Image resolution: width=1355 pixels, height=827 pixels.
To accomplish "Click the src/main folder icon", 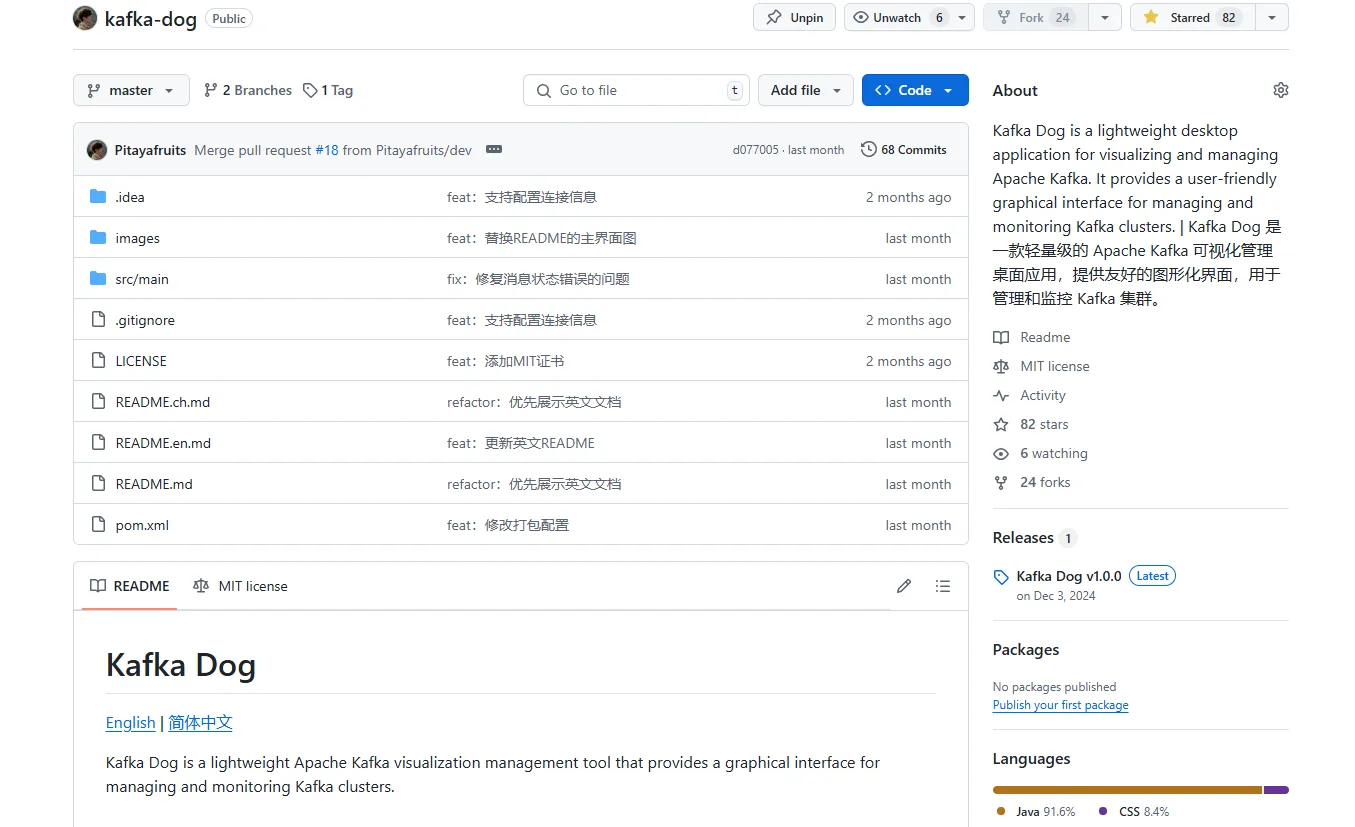I will (x=98, y=279).
